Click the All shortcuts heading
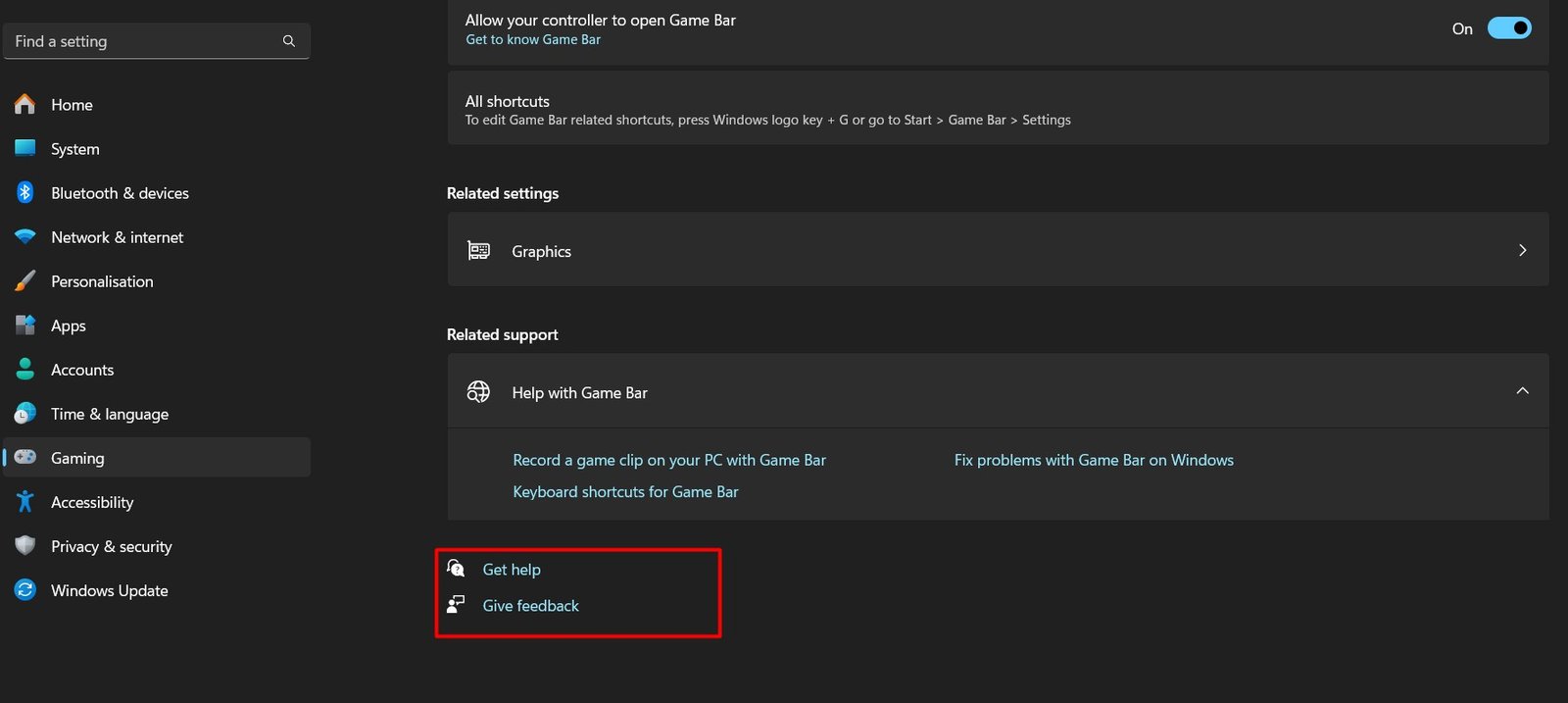Image resolution: width=1568 pixels, height=703 pixels. point(508,101)
